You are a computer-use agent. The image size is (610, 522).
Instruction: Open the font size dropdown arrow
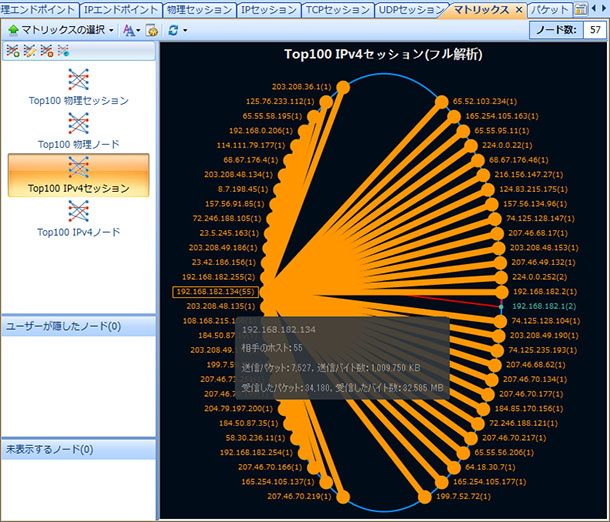pyautogui.click(x=138, y=30)
